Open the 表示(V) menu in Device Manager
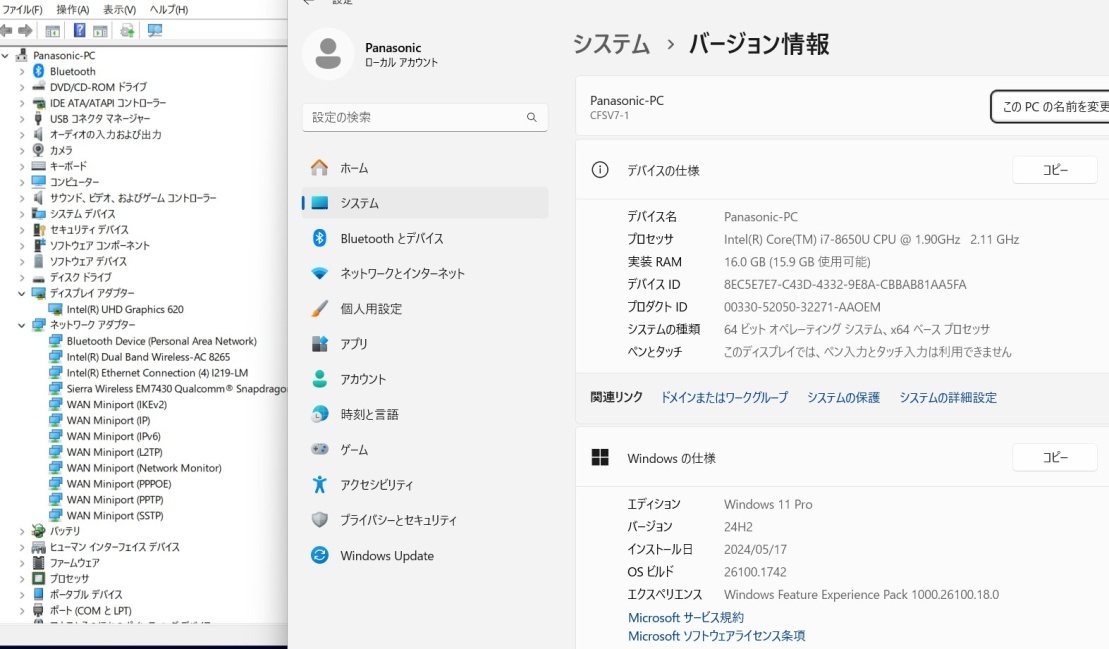 point(119,9)
